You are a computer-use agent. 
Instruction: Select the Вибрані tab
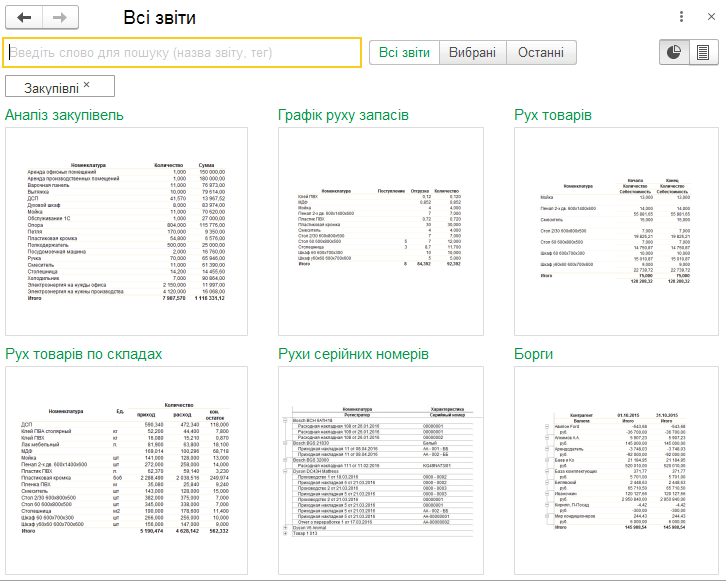472,52
